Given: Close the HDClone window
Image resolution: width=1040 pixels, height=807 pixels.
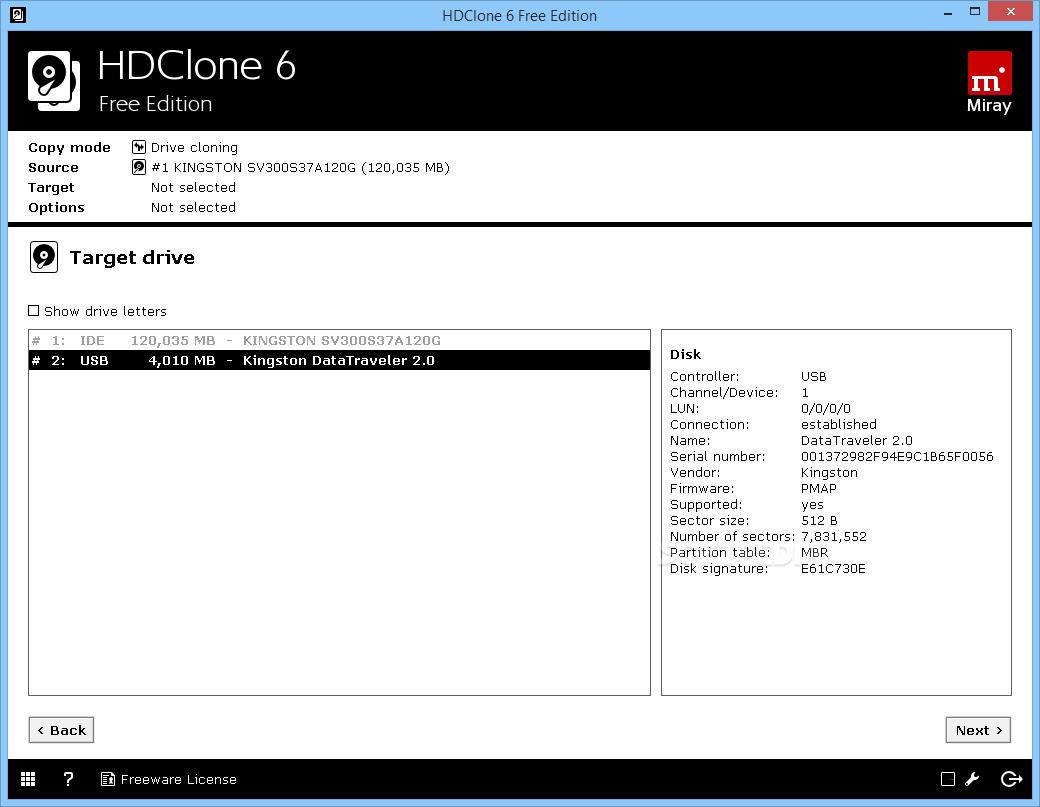Looking at the screenshot, I should (1010, 11).
